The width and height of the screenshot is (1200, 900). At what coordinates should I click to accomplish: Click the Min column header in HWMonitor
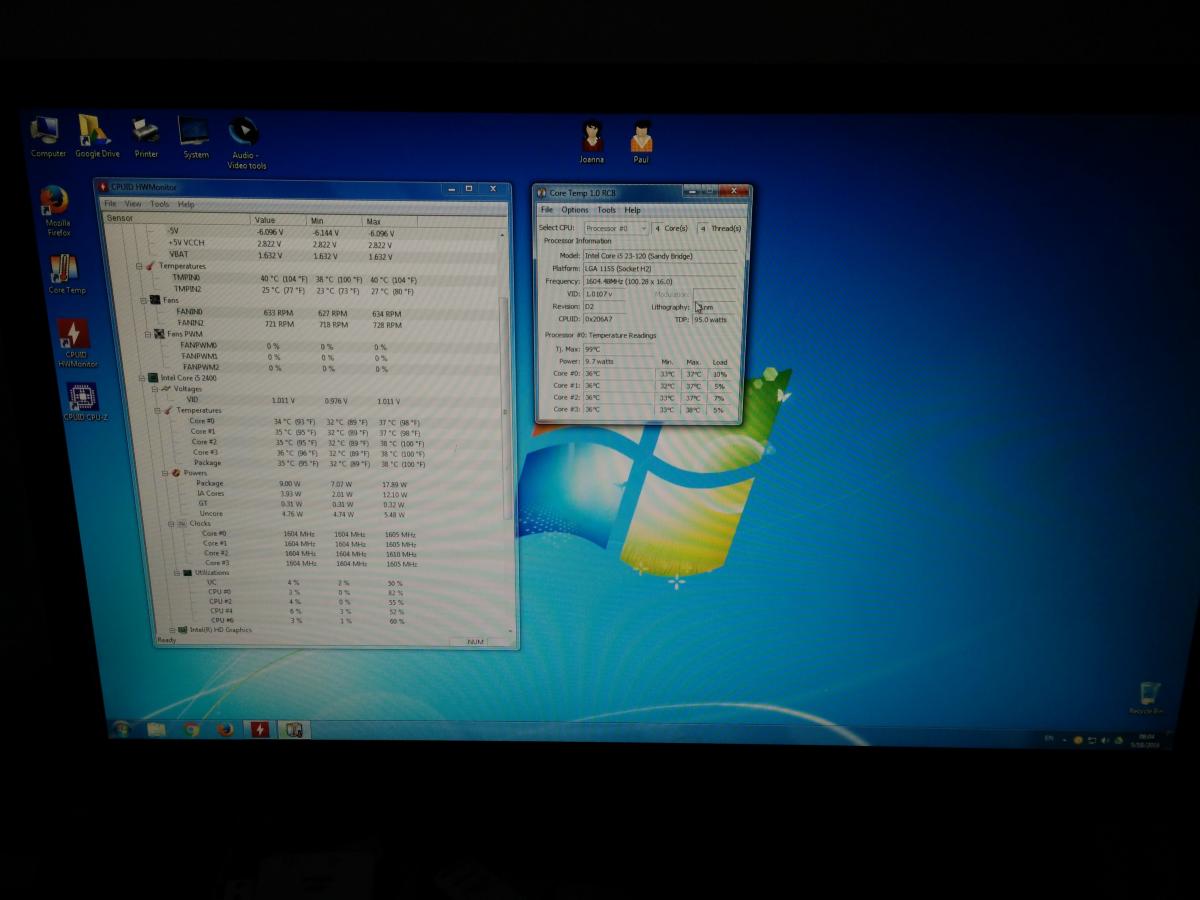point(336,220)
